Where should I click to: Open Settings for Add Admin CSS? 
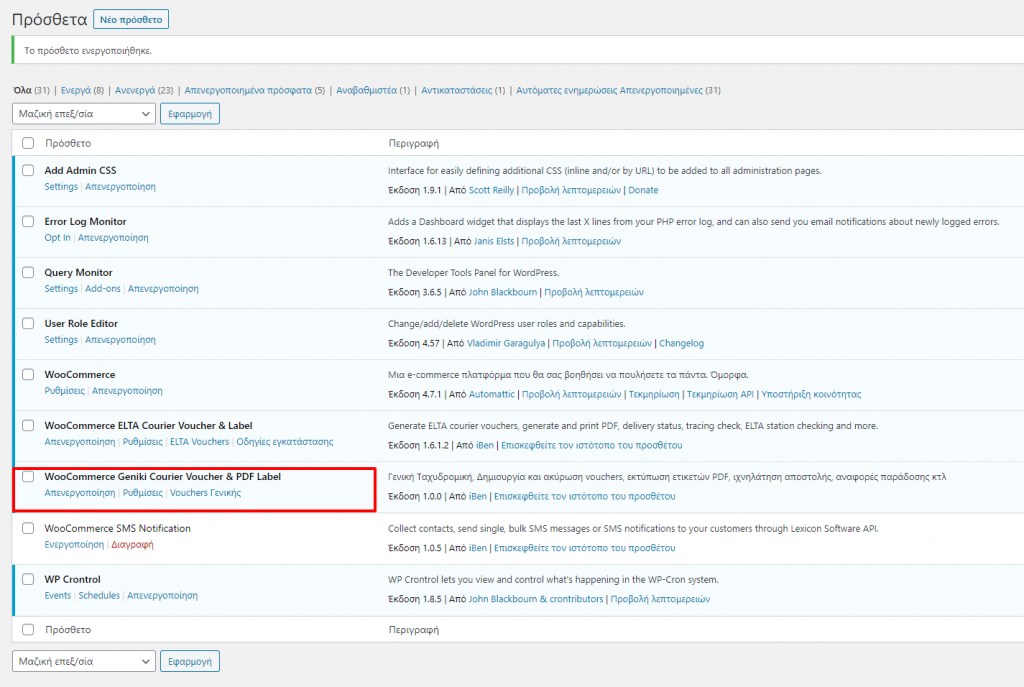point(61,187)
